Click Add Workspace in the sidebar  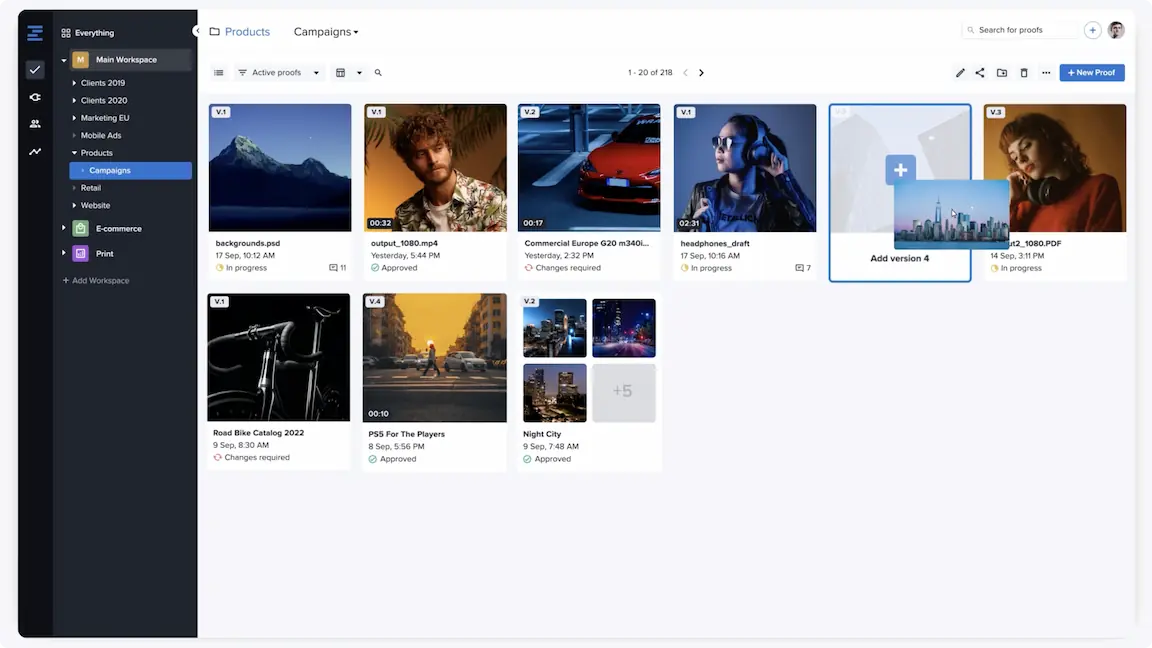coord(96,281)
